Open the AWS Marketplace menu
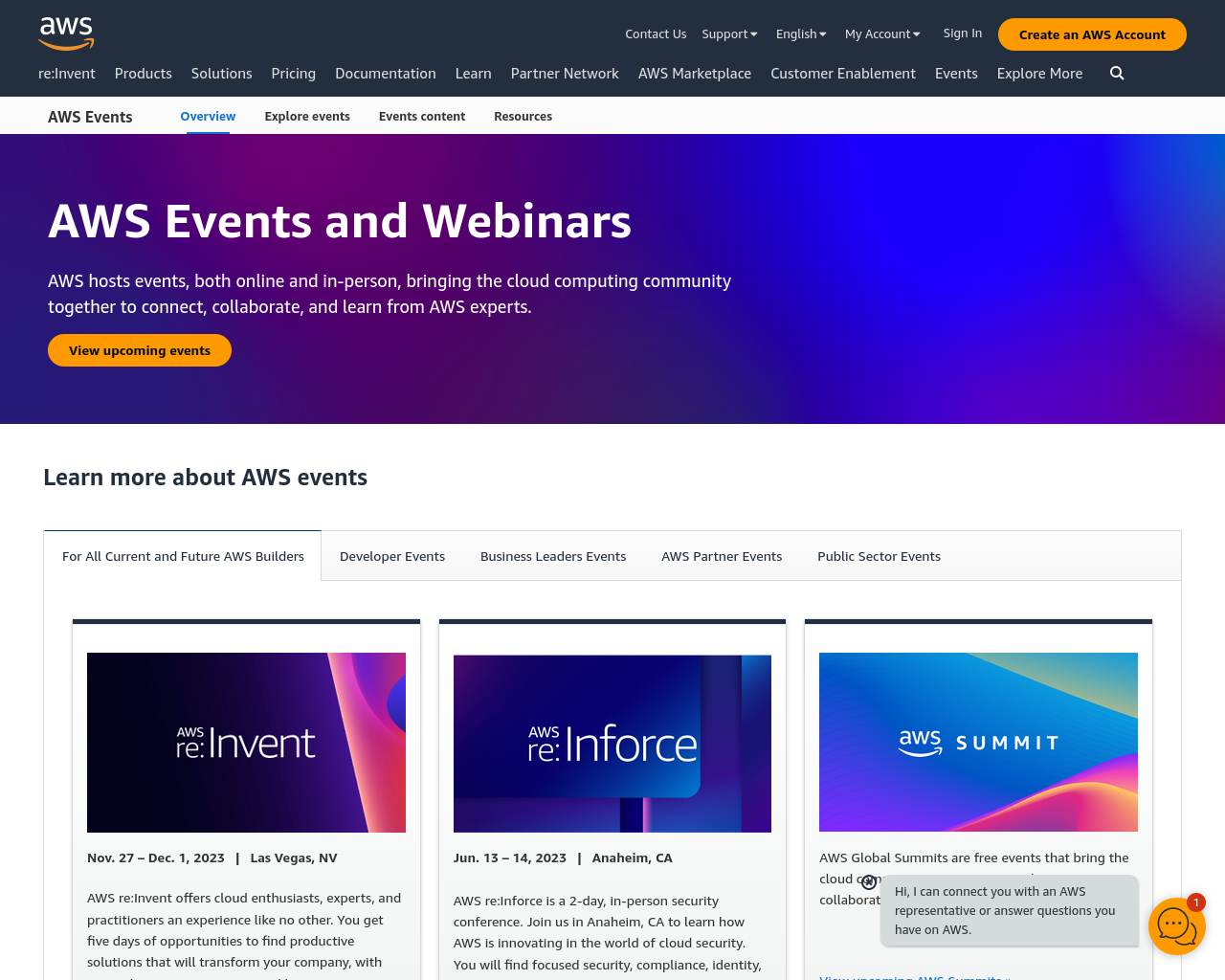This screenshot has width=1225, height=980. (695, 74)
